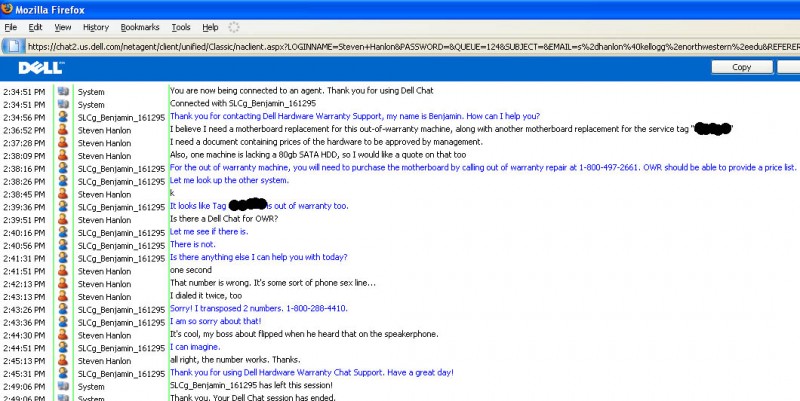Click message 'I can imagine.'
Screen dimensions: 800x401
(x=195, y=347)
